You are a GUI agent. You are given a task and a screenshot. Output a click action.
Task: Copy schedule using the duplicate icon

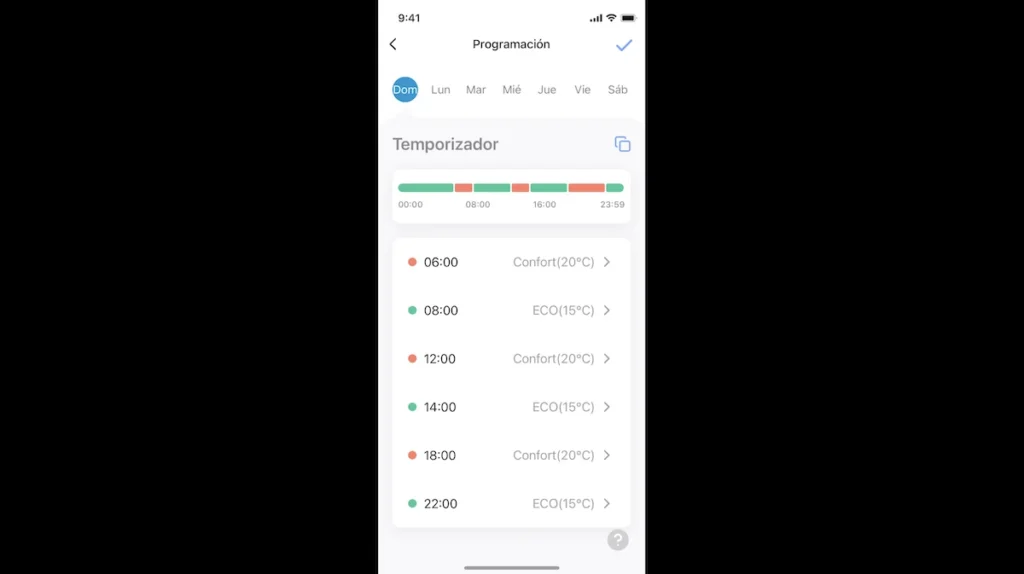coord(622,144)
